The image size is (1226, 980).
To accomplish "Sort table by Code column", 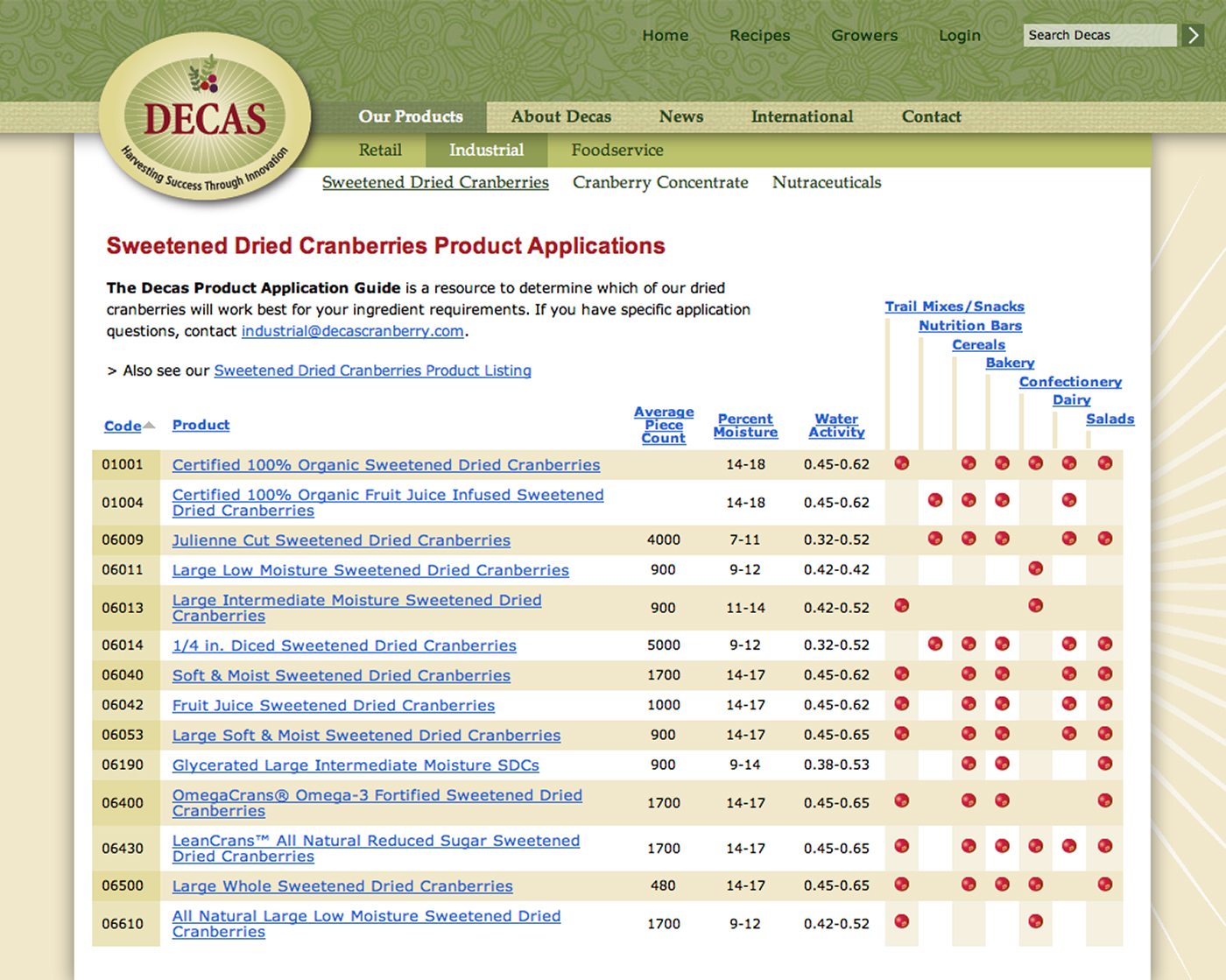I will click(x=123, y=426).
